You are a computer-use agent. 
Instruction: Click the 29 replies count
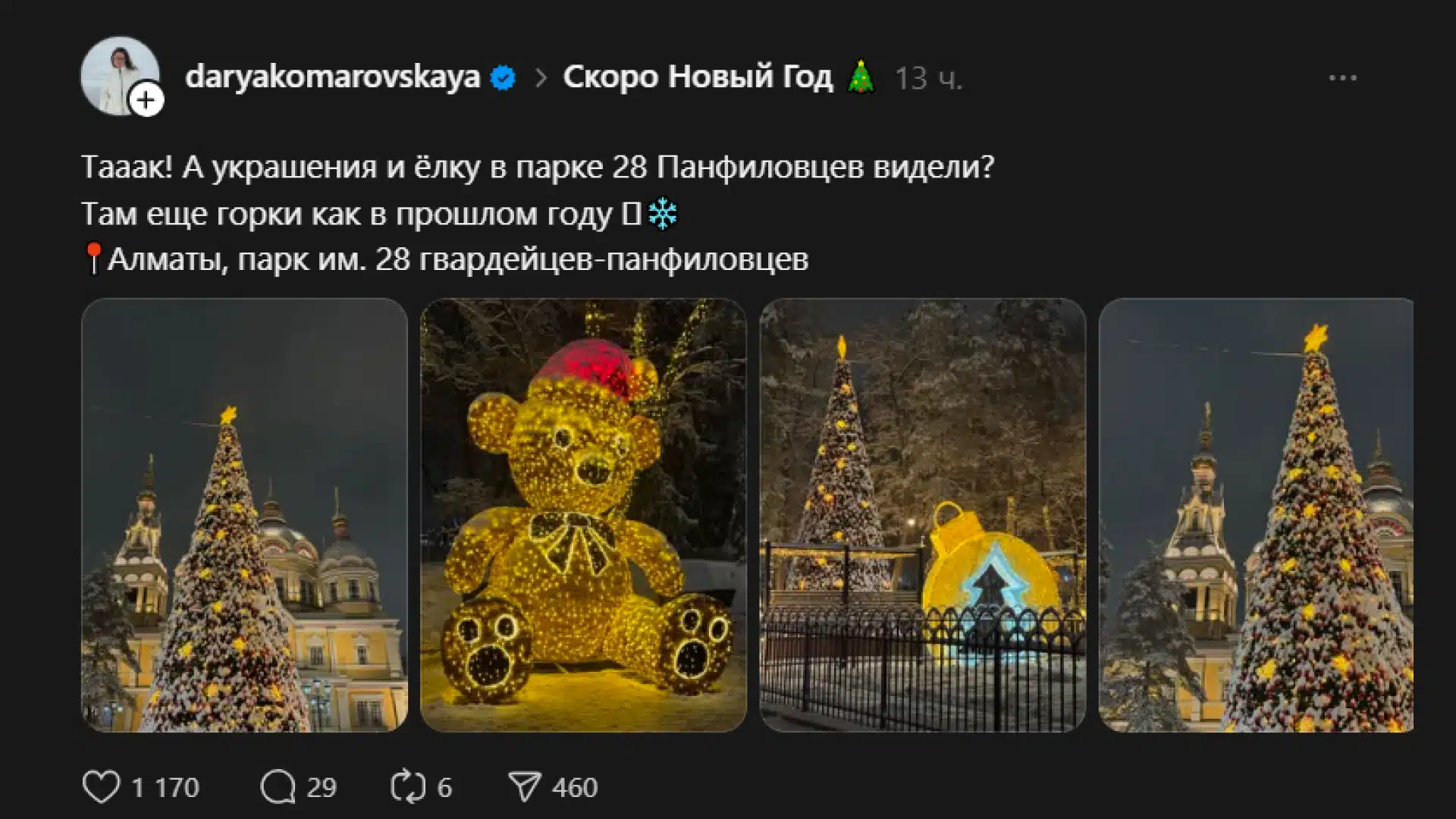click(x=322, y=788)
